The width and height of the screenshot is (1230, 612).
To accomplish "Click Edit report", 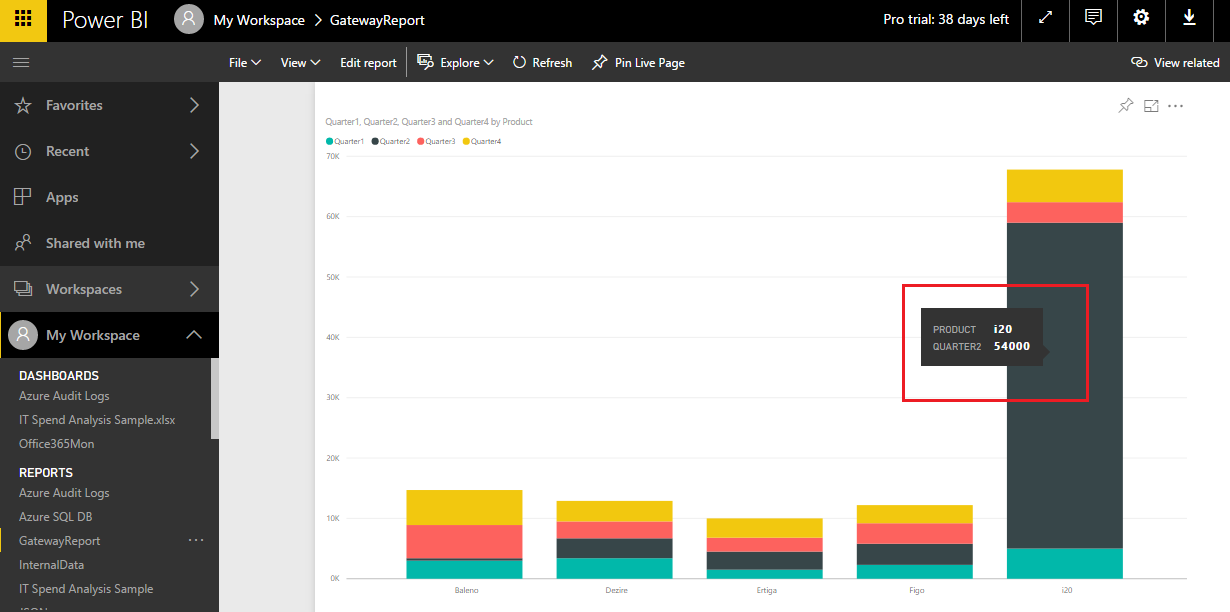I will (x=368, y=62).
